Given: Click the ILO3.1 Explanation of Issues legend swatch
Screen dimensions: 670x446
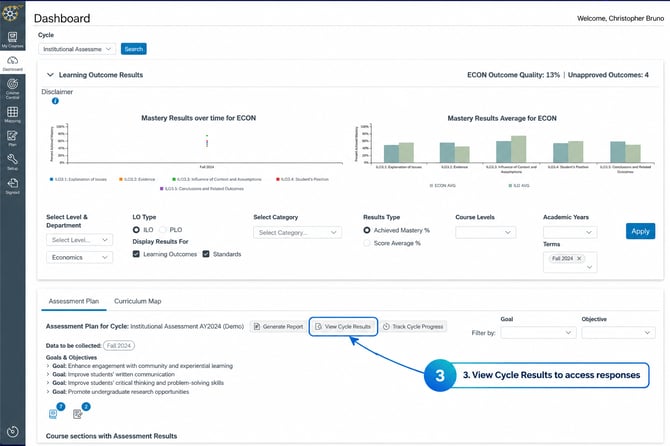Looking at the screenshot, I should pos(52,179).
